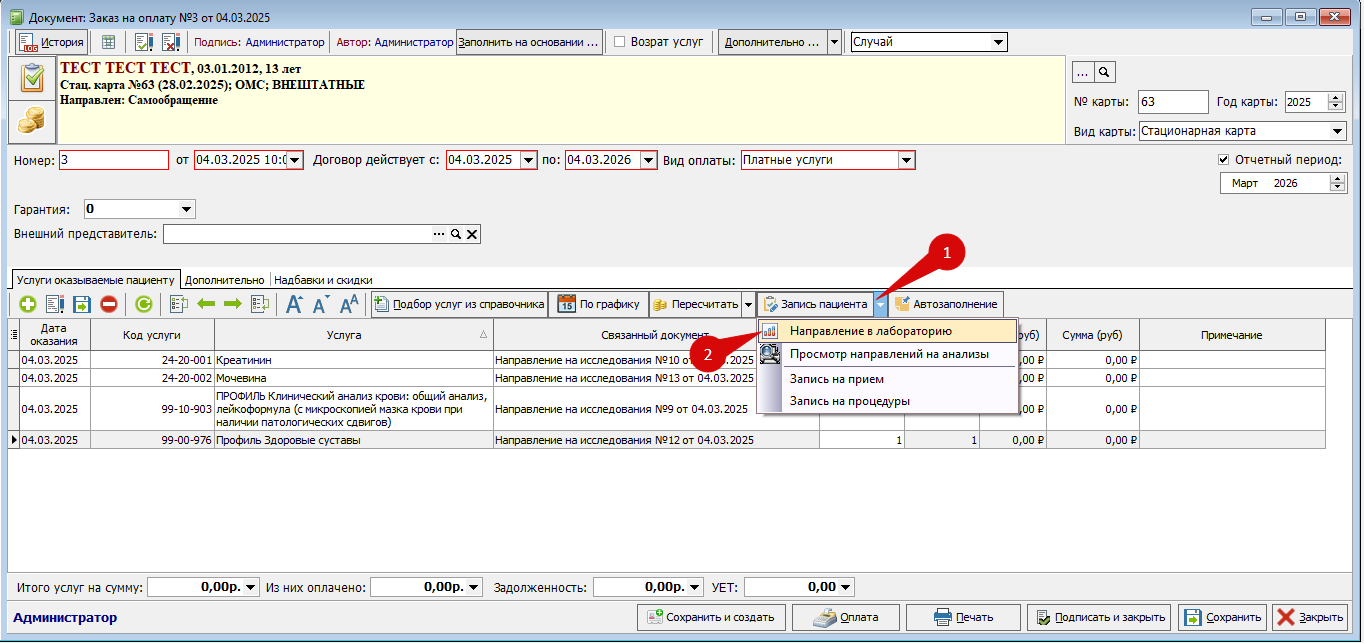This screenshot has height=643, width=1364.
Task: Click the green plus add-service icon
Action: [27, 304]
